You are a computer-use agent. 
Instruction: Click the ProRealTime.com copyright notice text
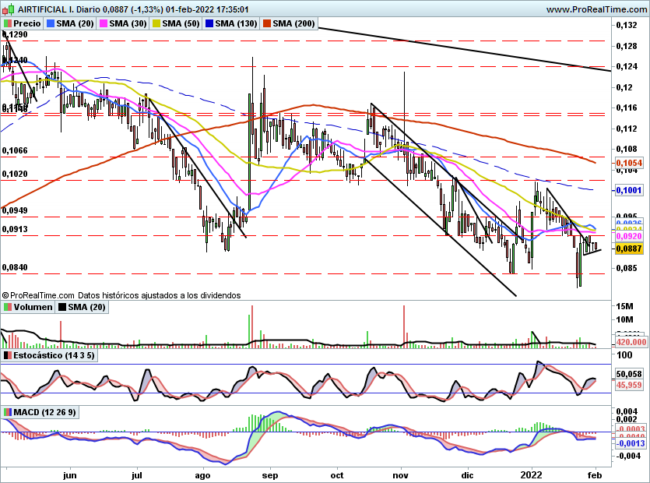(122, 295)
